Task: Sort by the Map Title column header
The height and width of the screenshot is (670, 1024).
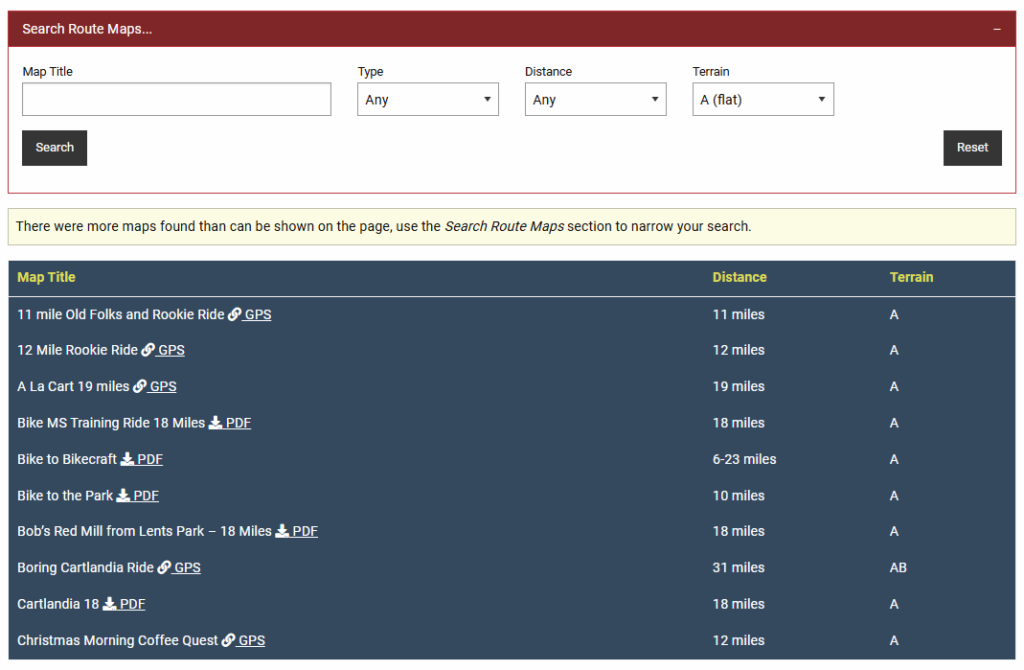Action: [x=46, y=277]
